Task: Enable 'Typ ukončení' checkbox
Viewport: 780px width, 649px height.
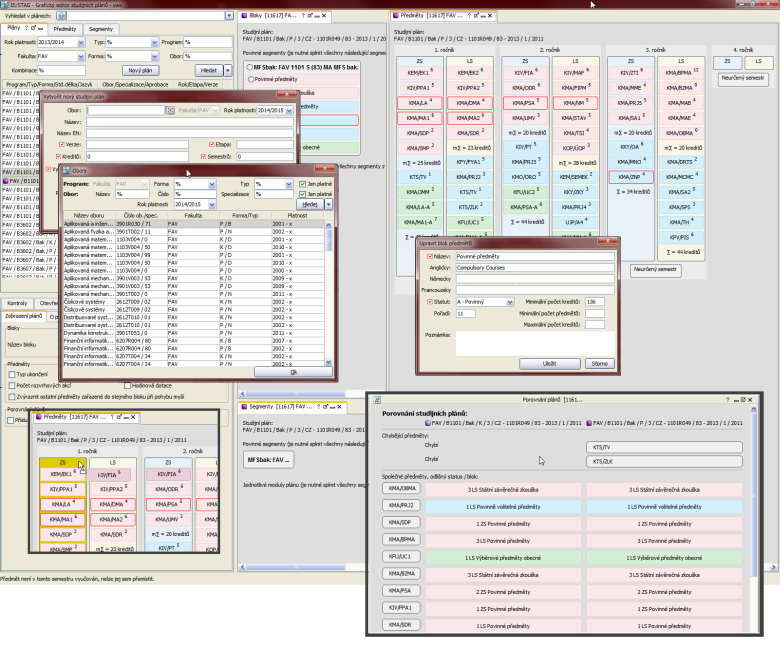Action: pos(12,374)
